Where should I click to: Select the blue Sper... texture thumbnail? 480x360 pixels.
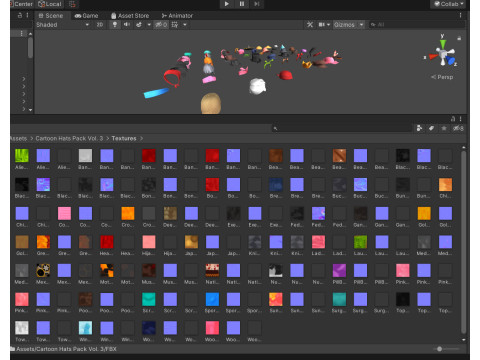(212, 299)
